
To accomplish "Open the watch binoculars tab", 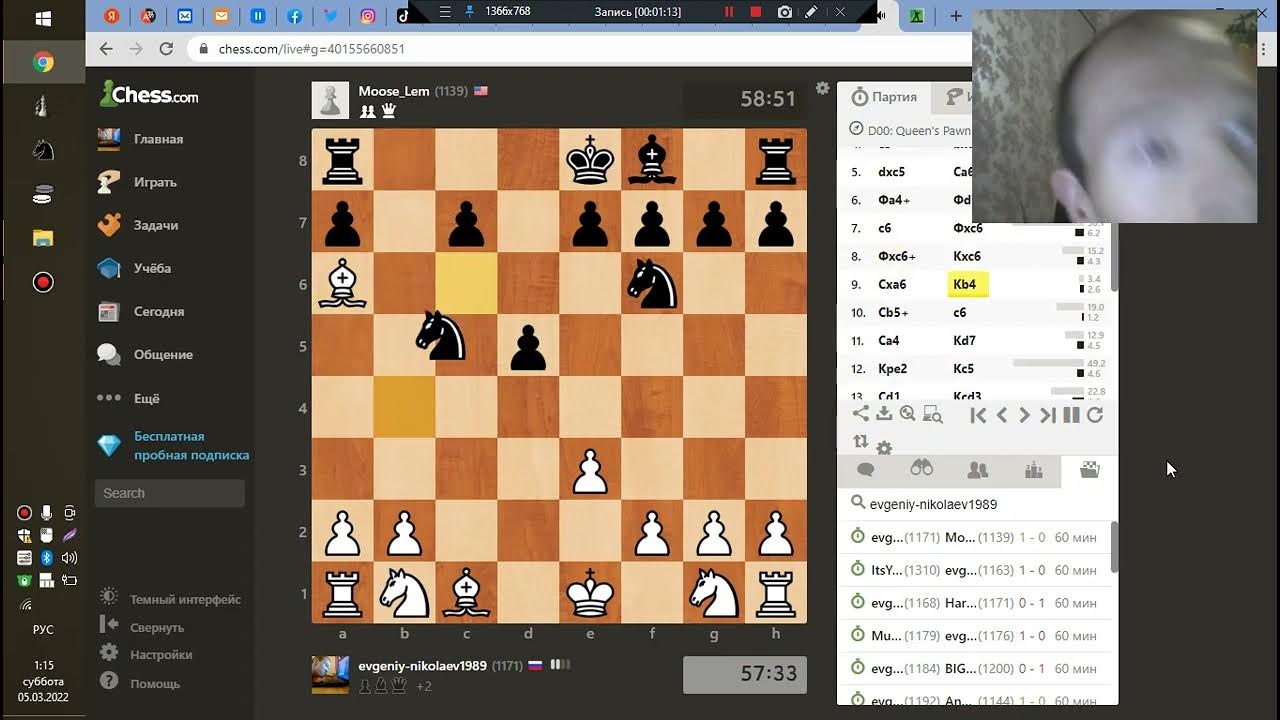I will click(x=922, y=470).
